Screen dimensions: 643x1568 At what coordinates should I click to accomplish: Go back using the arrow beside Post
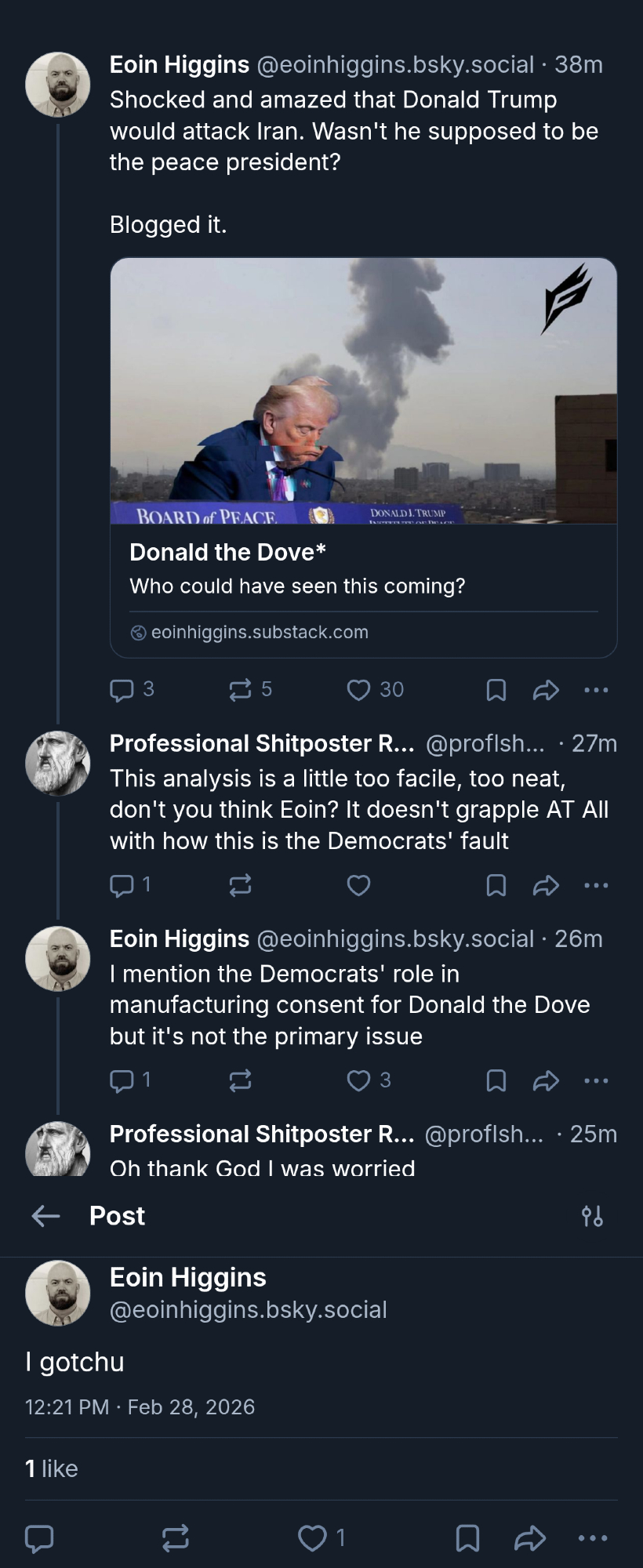coord(45,1216)
